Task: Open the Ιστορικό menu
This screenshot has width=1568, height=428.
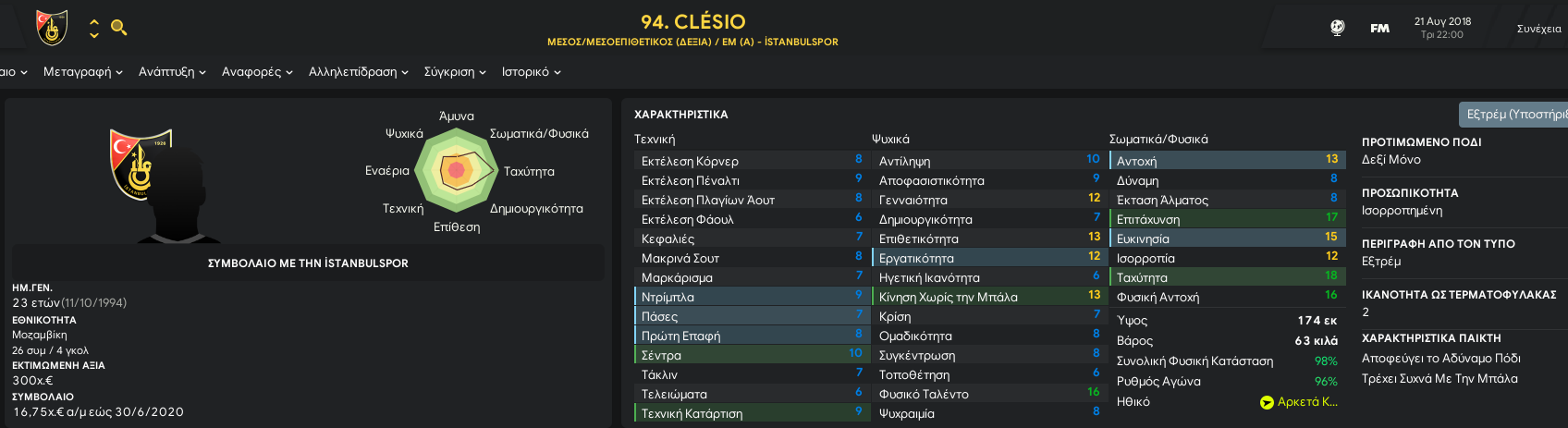Action: click(x=532, y=71)
